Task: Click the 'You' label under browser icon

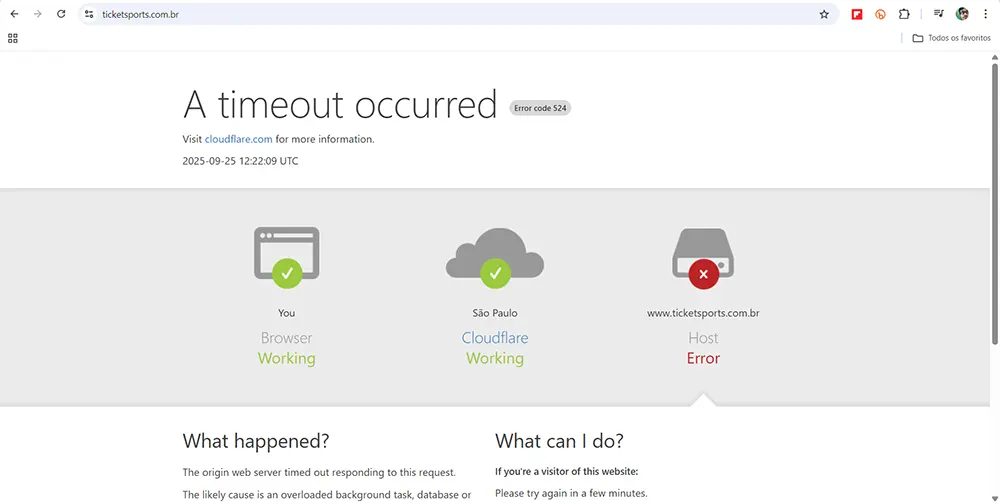Action: 286,313
